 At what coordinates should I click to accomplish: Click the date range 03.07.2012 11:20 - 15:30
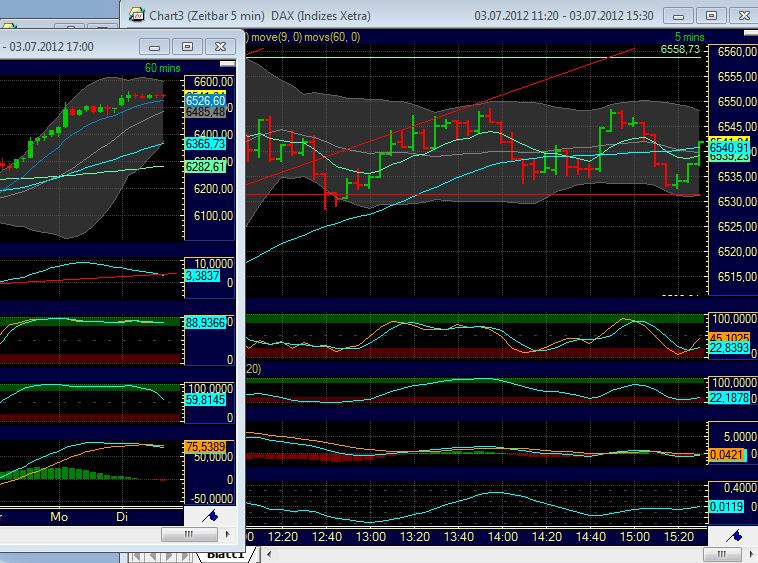coord(564,16)
